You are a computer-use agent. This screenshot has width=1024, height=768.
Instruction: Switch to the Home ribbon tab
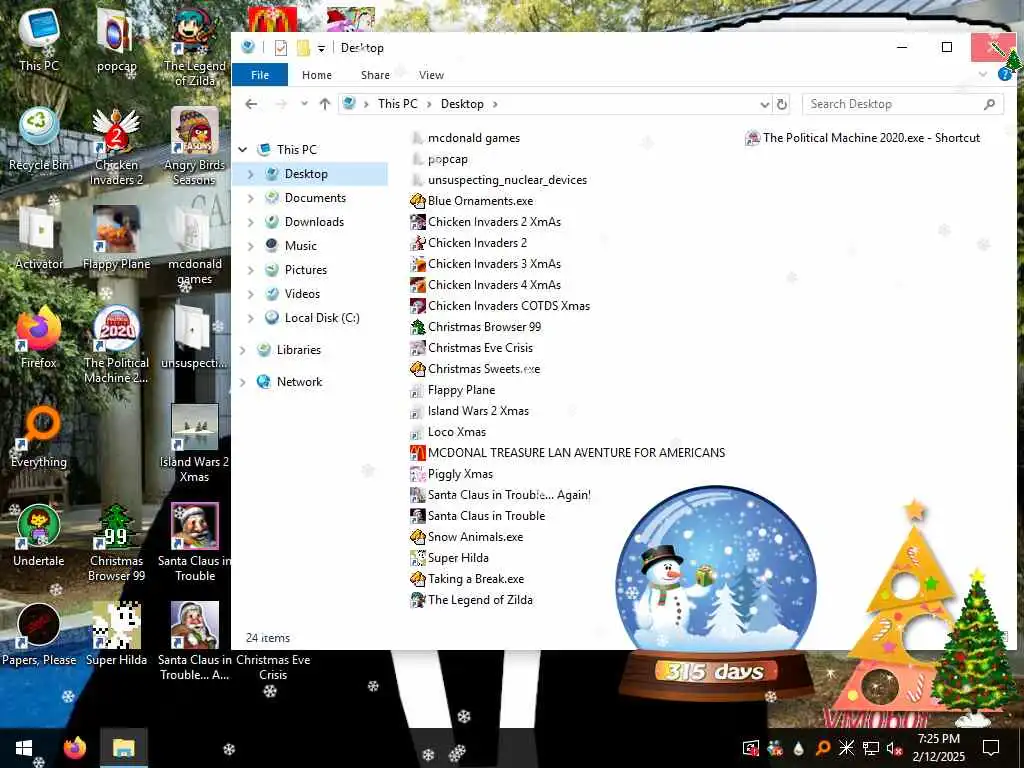317,75
